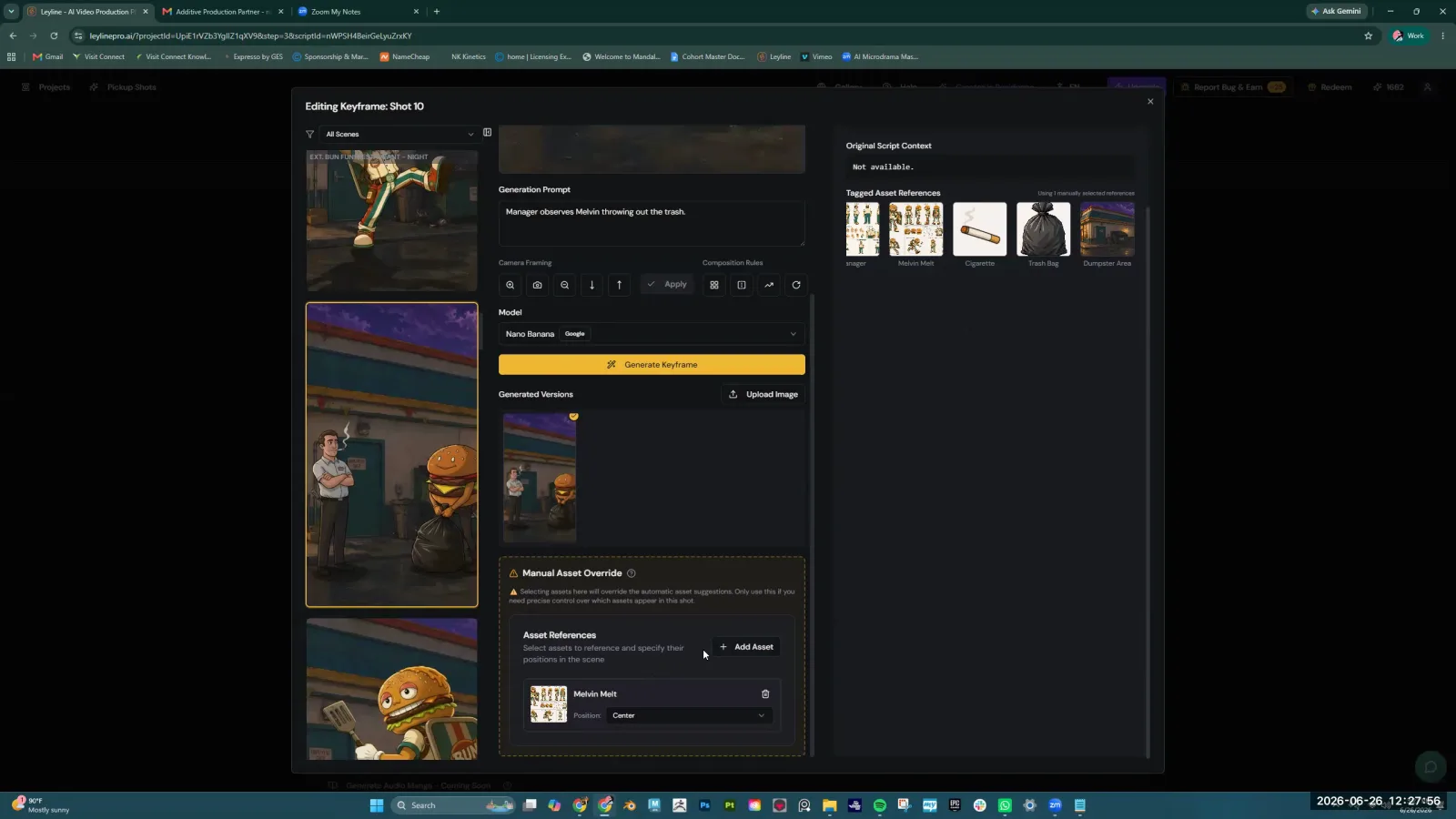The height and width of the screenshot is (819, 1456).
Task: Open the All Scenes filter dropdown
Action: (x=399, y=134)
